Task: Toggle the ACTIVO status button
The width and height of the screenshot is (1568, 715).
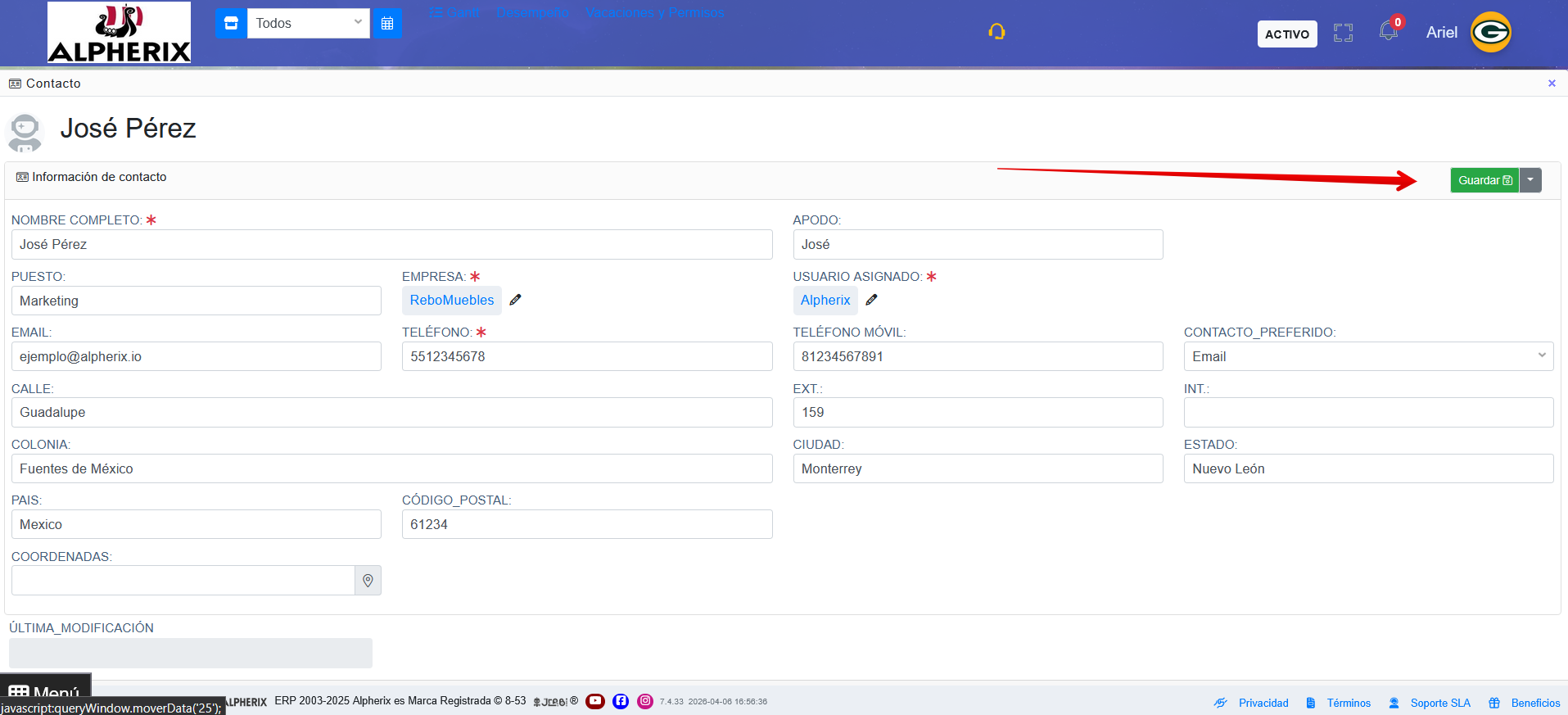Action: [x=1286, y=34]
